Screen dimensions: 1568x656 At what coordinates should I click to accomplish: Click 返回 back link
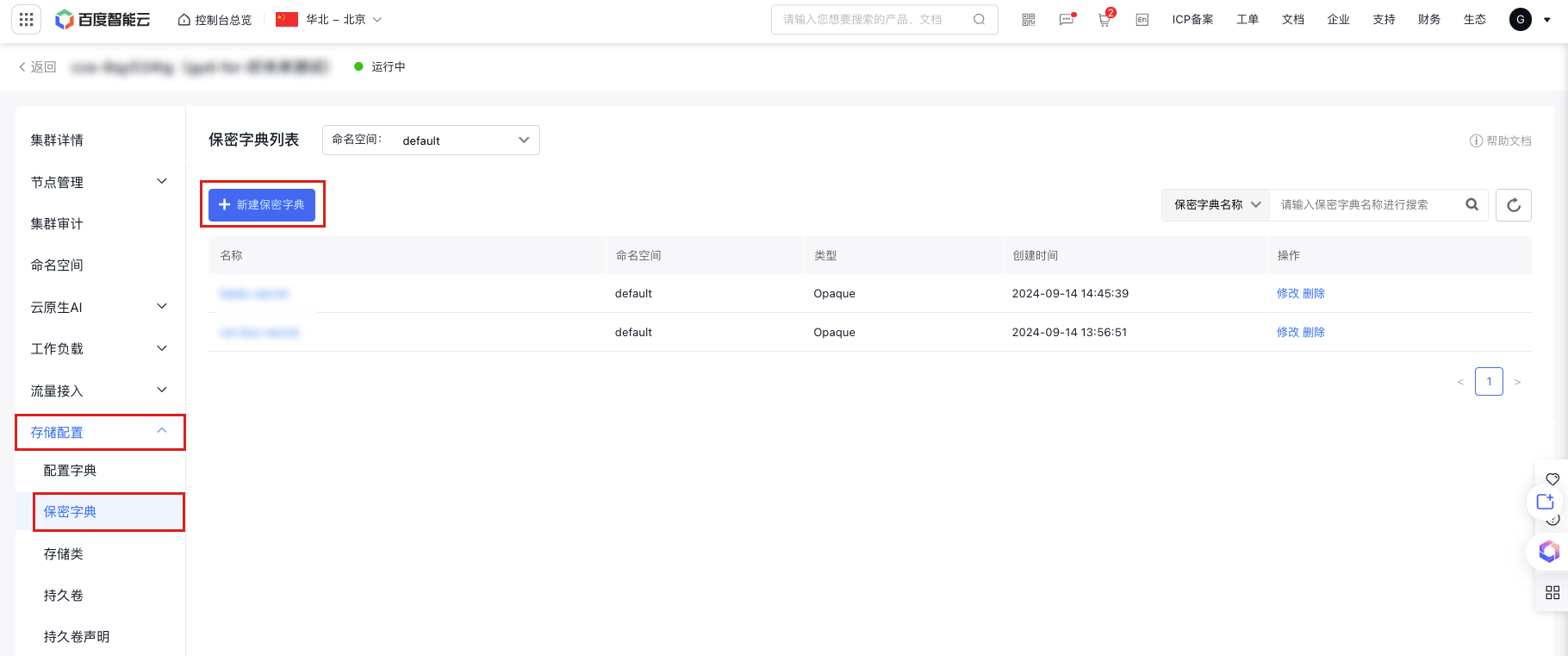(37, 67)
